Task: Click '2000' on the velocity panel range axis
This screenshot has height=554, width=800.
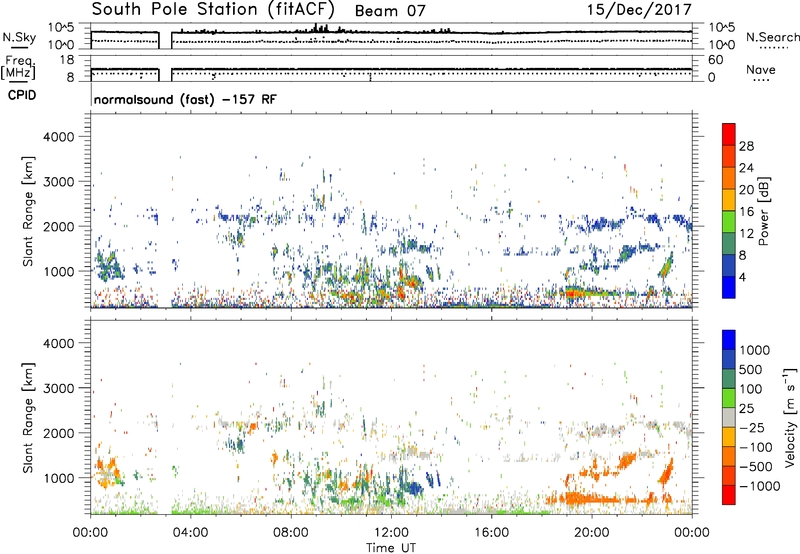Action: pyautogui.click(x=59, y=433)
